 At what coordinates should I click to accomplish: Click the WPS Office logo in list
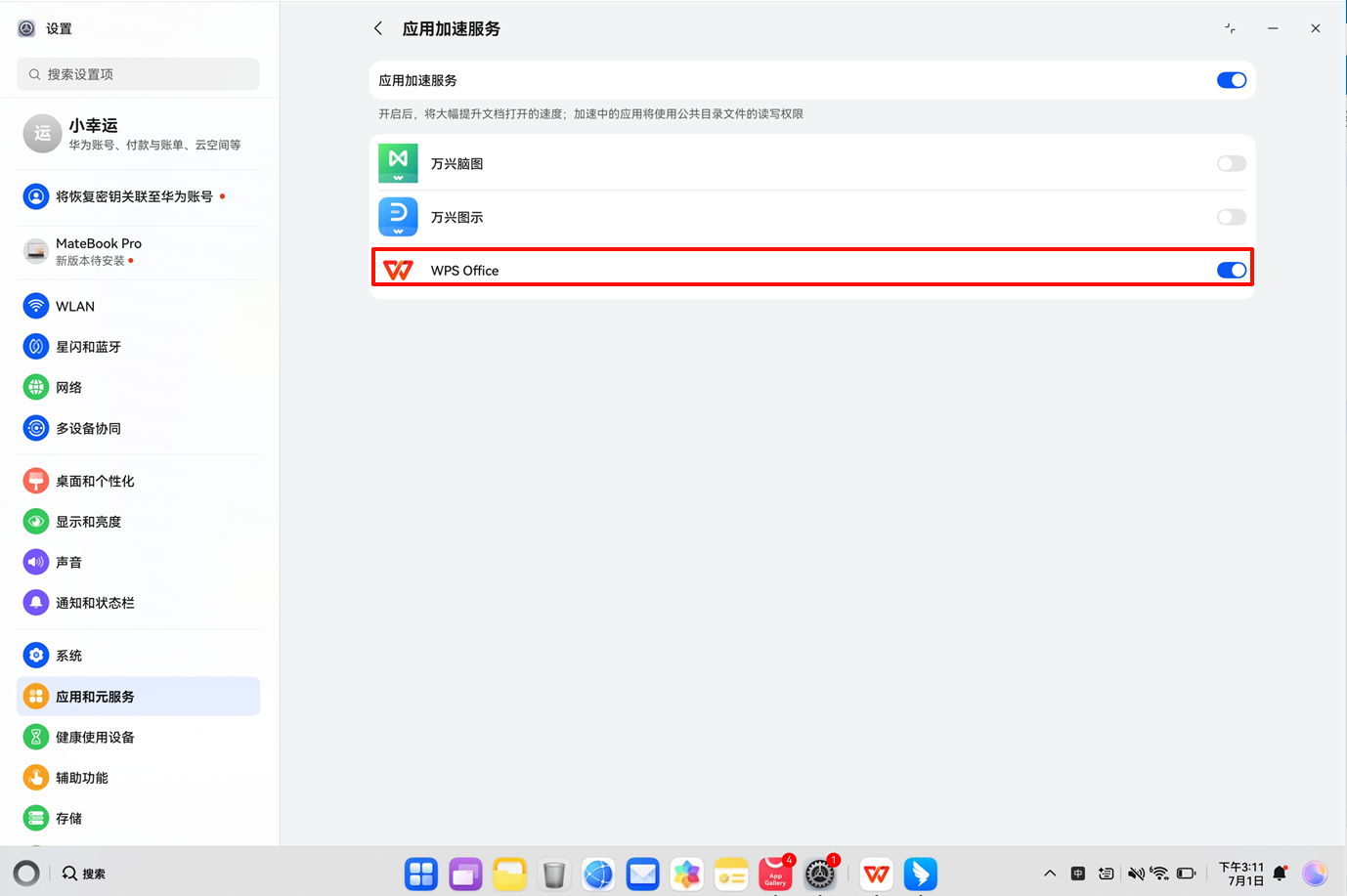coord(398,271)
